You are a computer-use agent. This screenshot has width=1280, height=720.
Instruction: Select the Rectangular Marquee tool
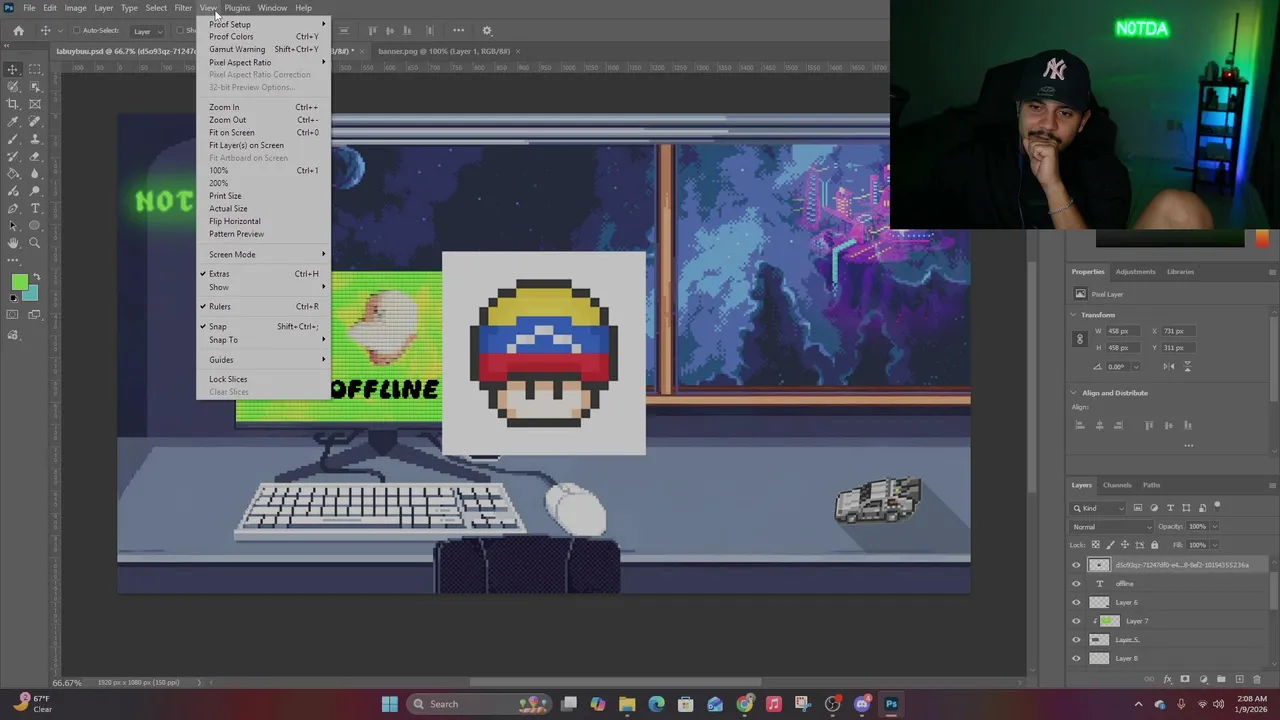pyautogui.click(x=35, y=69)
